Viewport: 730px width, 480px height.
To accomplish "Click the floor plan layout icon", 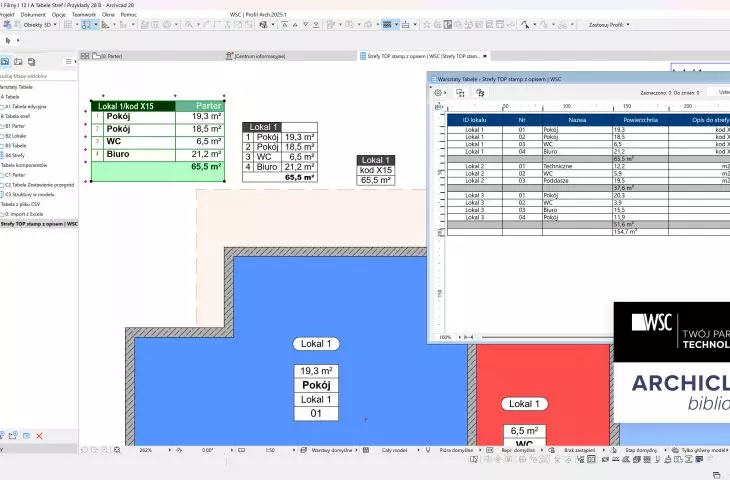I will coord(447,25).
